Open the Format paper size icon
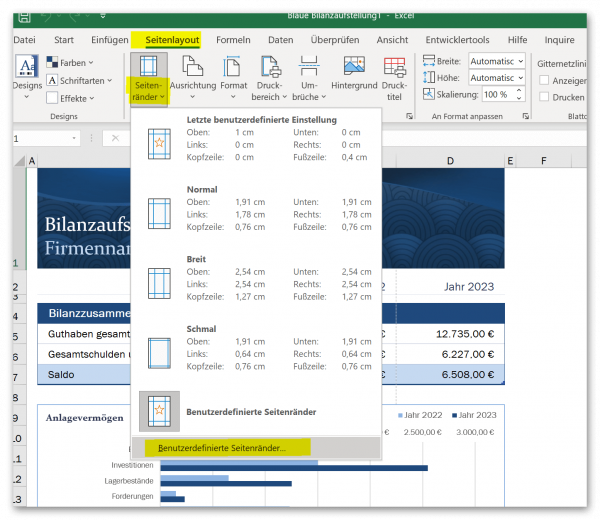 pyautogui.click(x=232, y=66)
